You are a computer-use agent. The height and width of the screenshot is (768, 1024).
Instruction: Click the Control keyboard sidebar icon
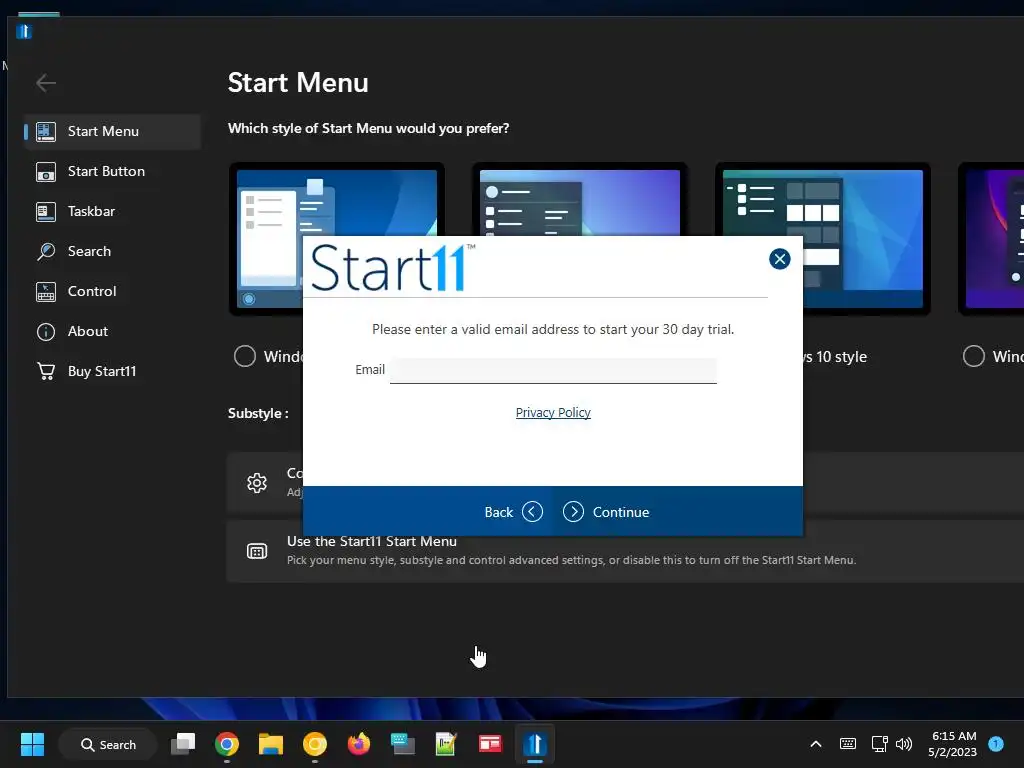pyautogui.click(x=46, y=291)
